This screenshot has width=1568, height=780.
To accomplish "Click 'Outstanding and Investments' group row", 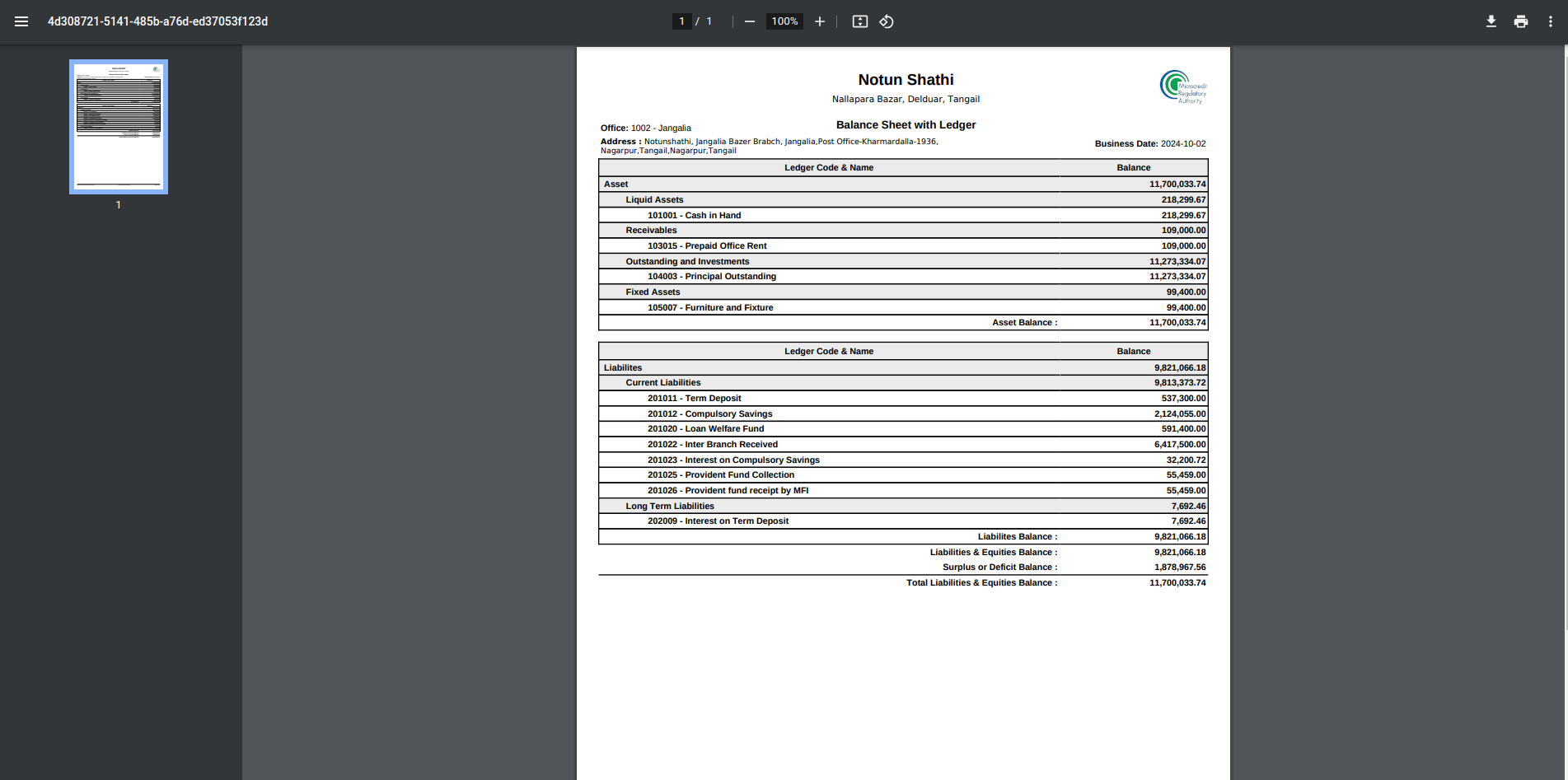I will 903,262.
